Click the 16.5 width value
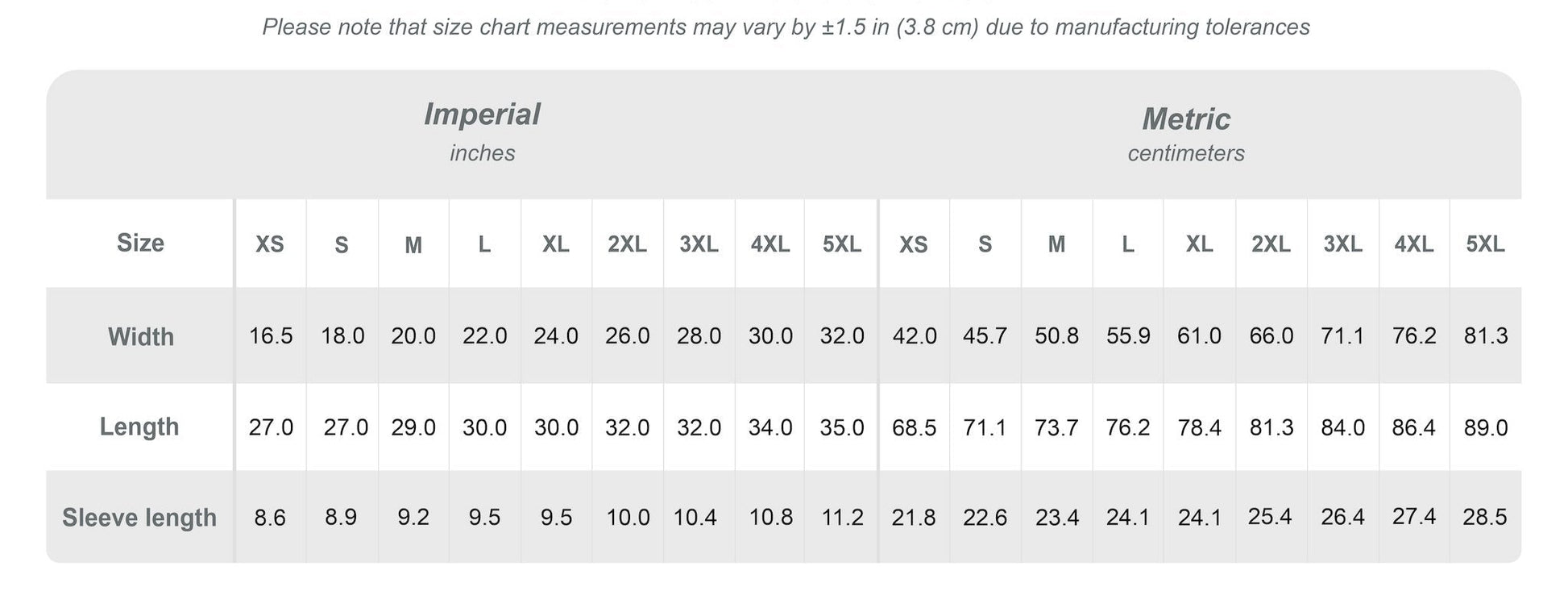 (x=271, y=336)
